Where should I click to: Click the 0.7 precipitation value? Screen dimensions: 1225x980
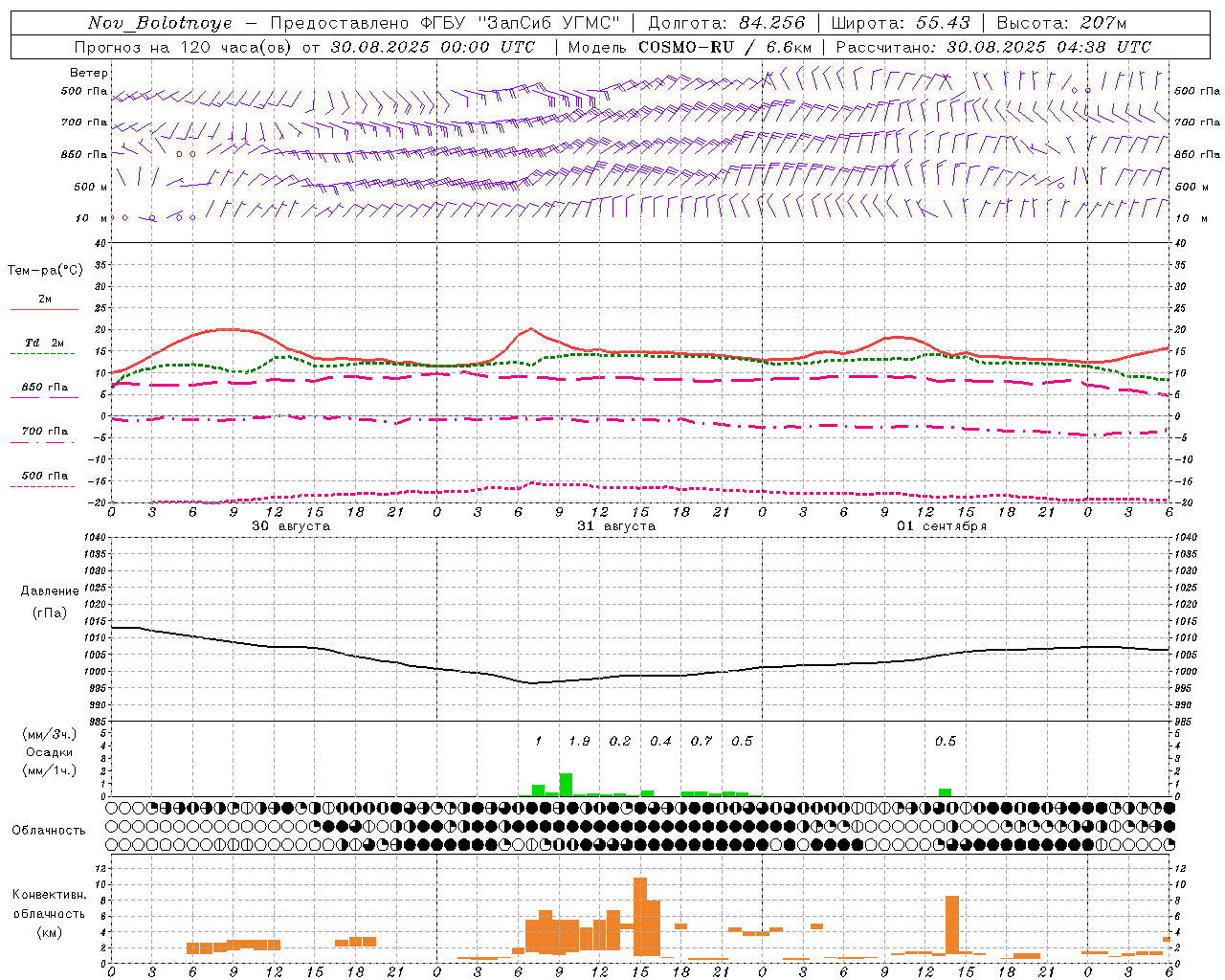[x=702, y=741]
